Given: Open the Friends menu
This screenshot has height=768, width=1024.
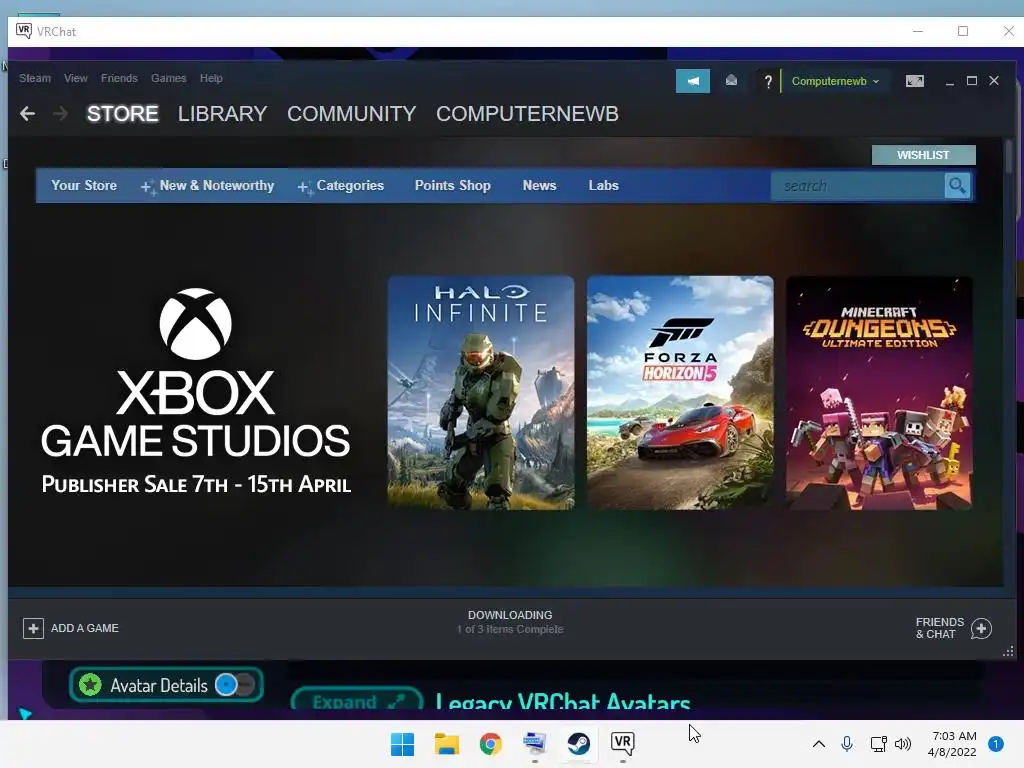Looking at the screenshot, I should [119, 78].
